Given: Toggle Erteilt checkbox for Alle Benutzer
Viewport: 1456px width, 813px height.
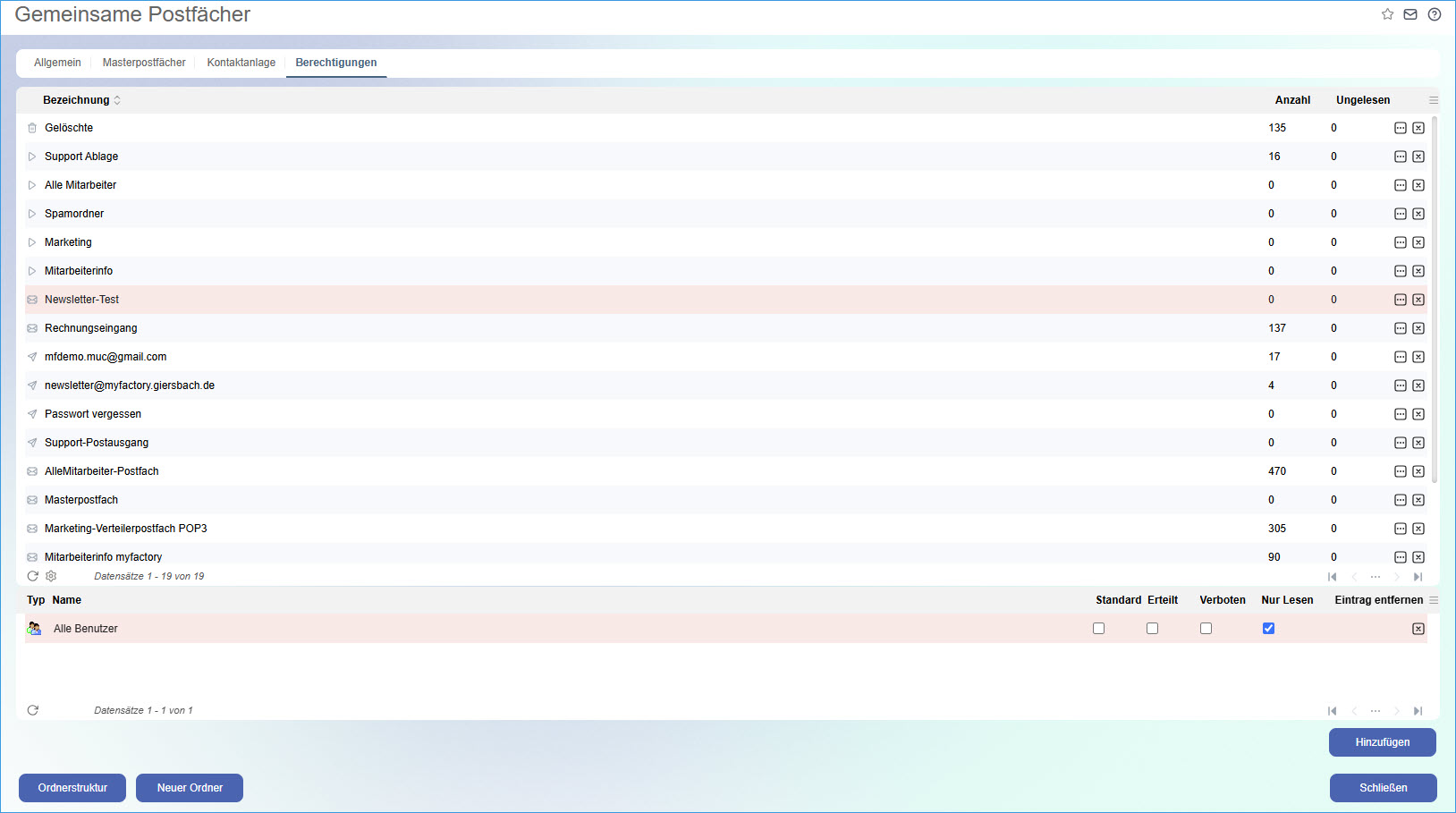Looking at the screenshot, I should coord(1152,629).
